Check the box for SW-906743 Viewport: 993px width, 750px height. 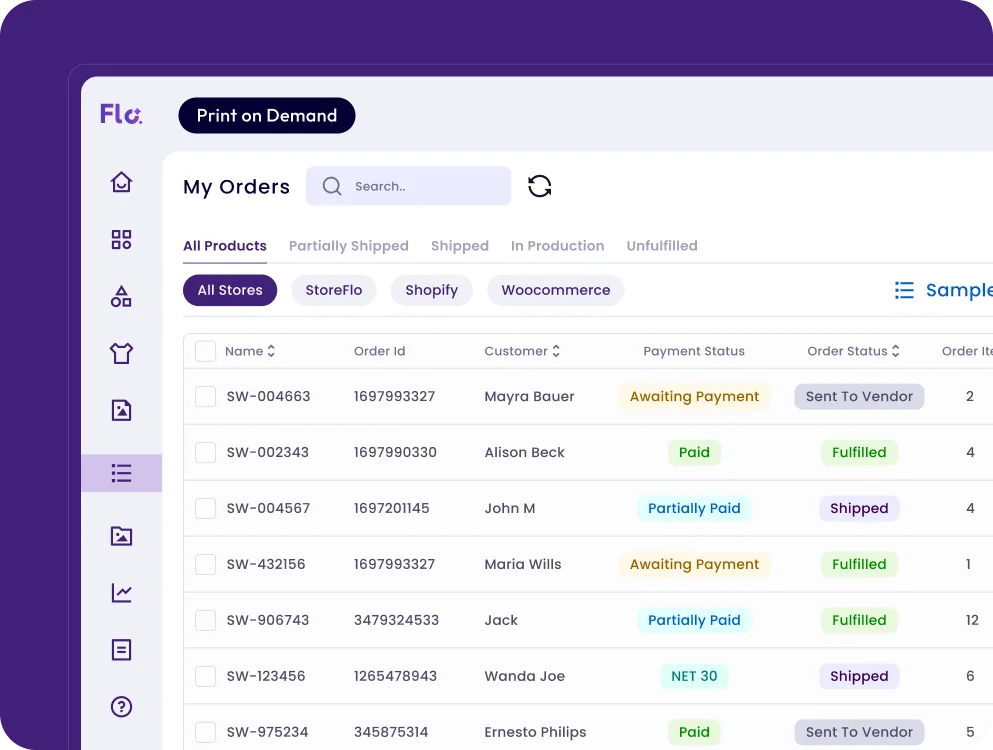coord(205,620)
